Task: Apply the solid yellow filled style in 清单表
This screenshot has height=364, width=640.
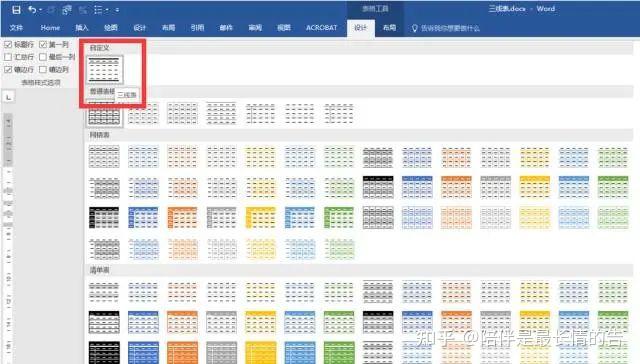Action: (x=261, y=353)
